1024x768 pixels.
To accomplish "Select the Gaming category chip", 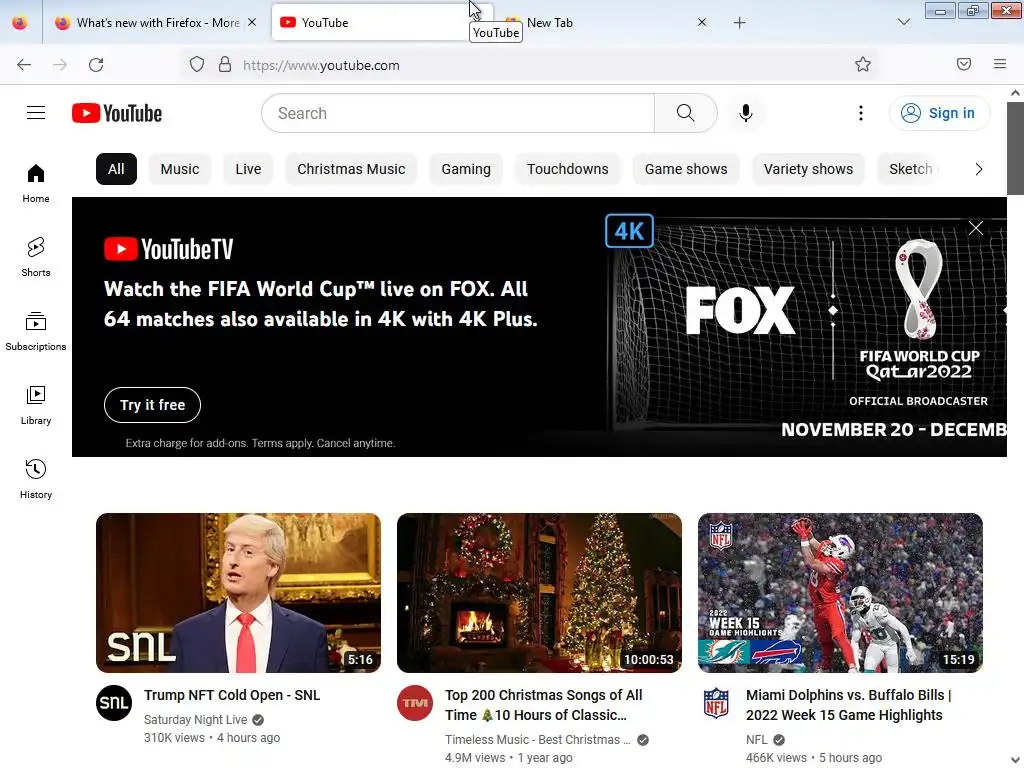I will (x=466, y=169).
